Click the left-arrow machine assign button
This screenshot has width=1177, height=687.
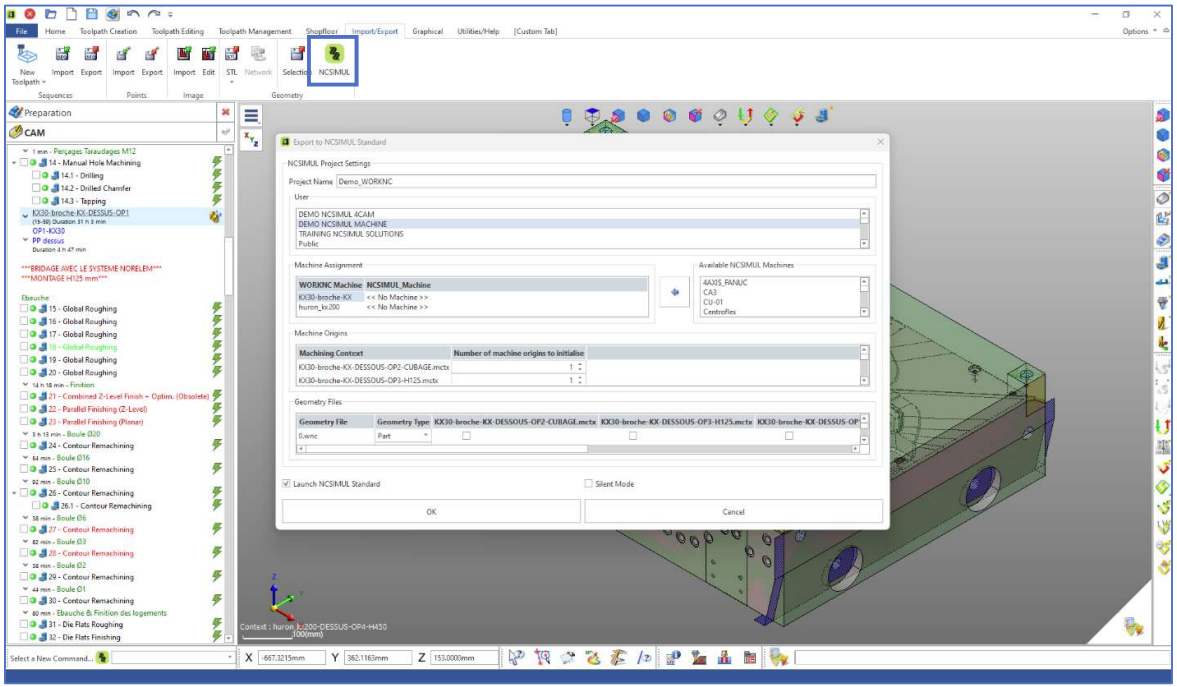click(x=674, y=292)
